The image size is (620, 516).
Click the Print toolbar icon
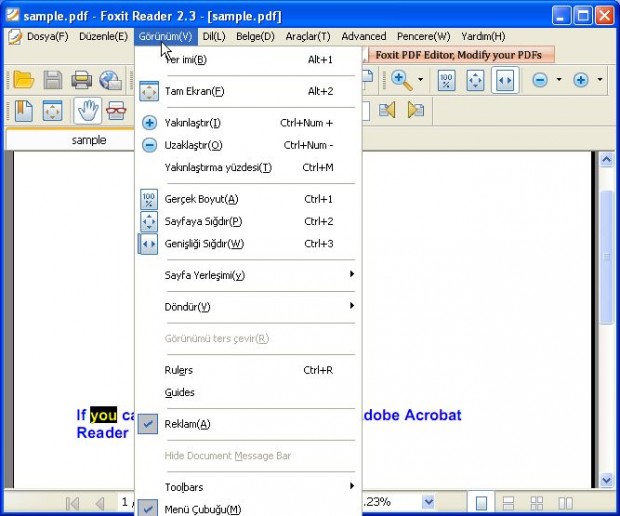(x=81, y=80)
